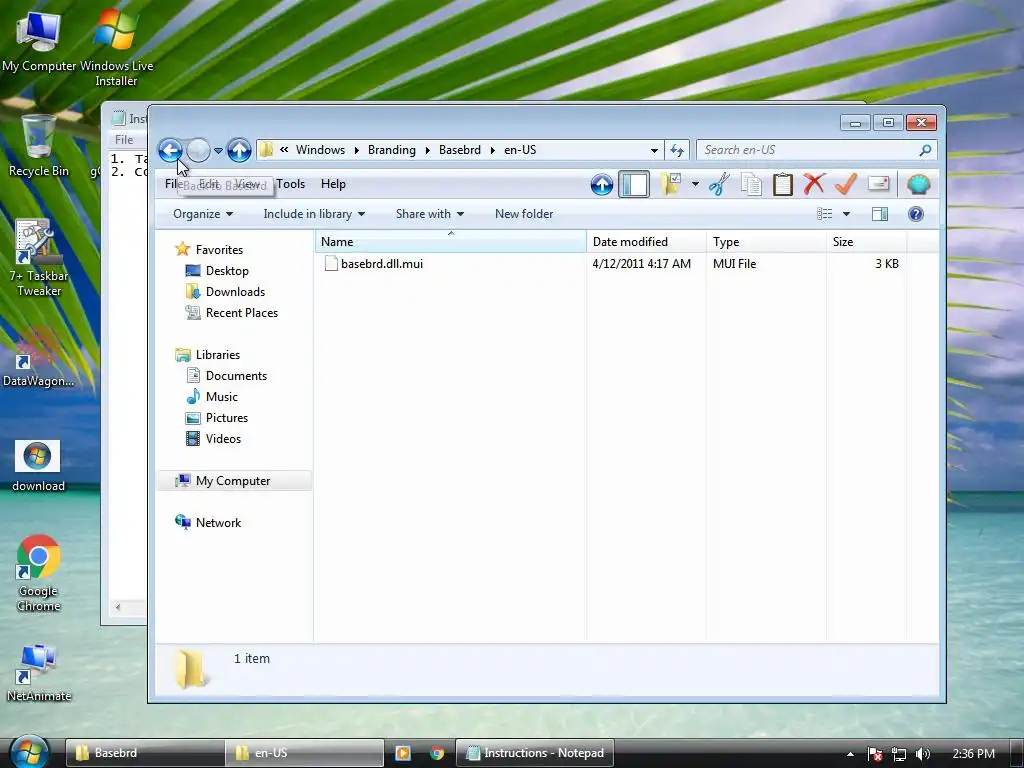Navigate to Branding in the breadcrumb
1024x768 pixels.
(391, 150)
